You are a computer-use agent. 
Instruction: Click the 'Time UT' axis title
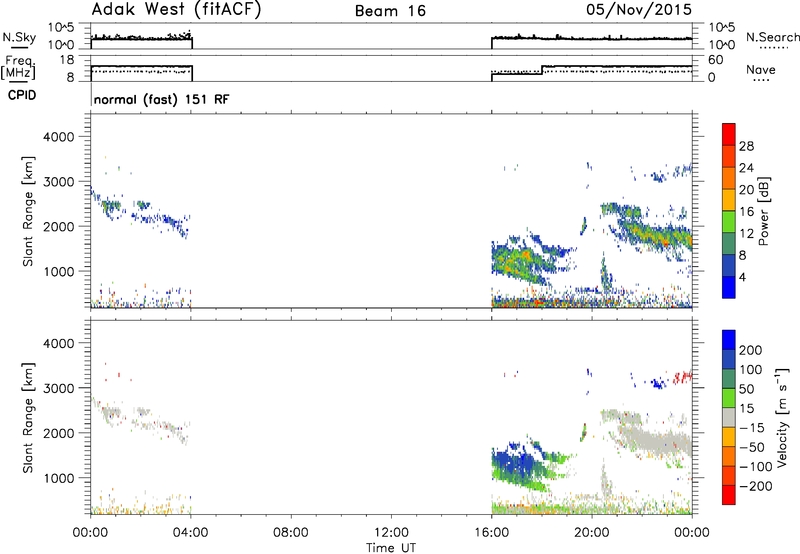391,547
